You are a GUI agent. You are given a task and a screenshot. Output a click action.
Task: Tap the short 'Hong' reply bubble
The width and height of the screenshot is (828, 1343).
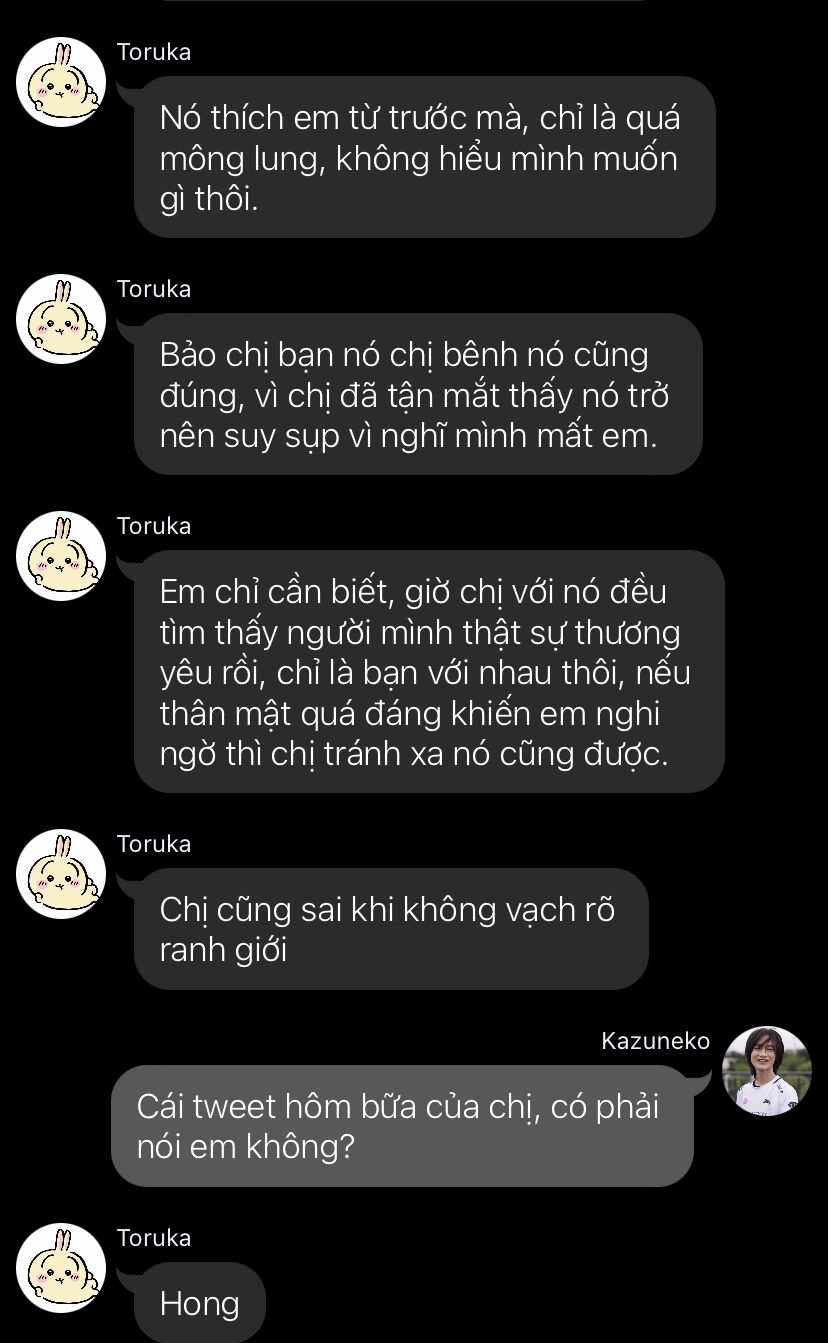200,1302
